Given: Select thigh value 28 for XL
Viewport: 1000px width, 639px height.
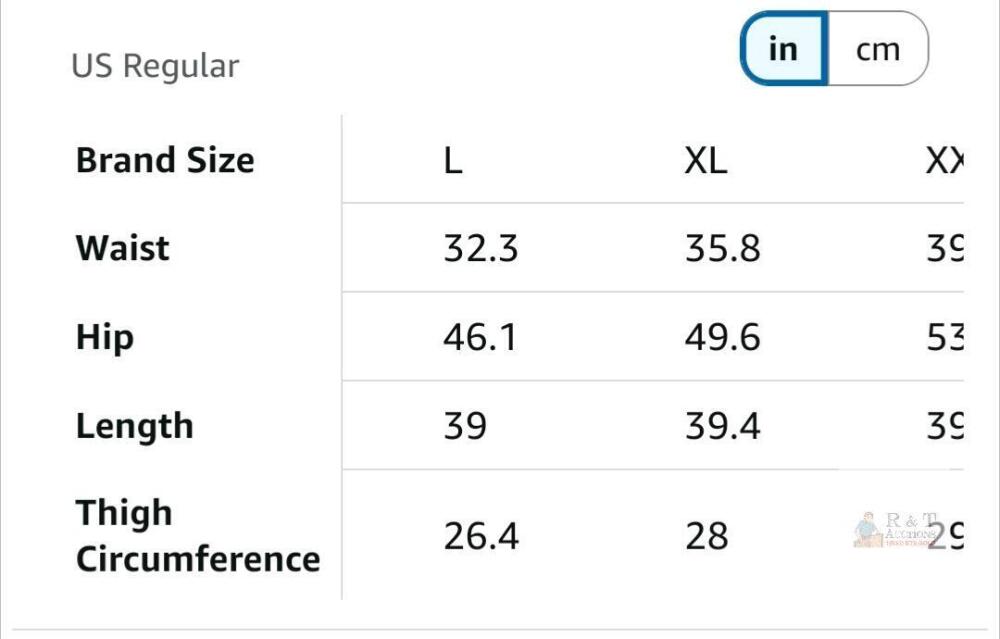Looking at the screenshot, I should point(707,536).
